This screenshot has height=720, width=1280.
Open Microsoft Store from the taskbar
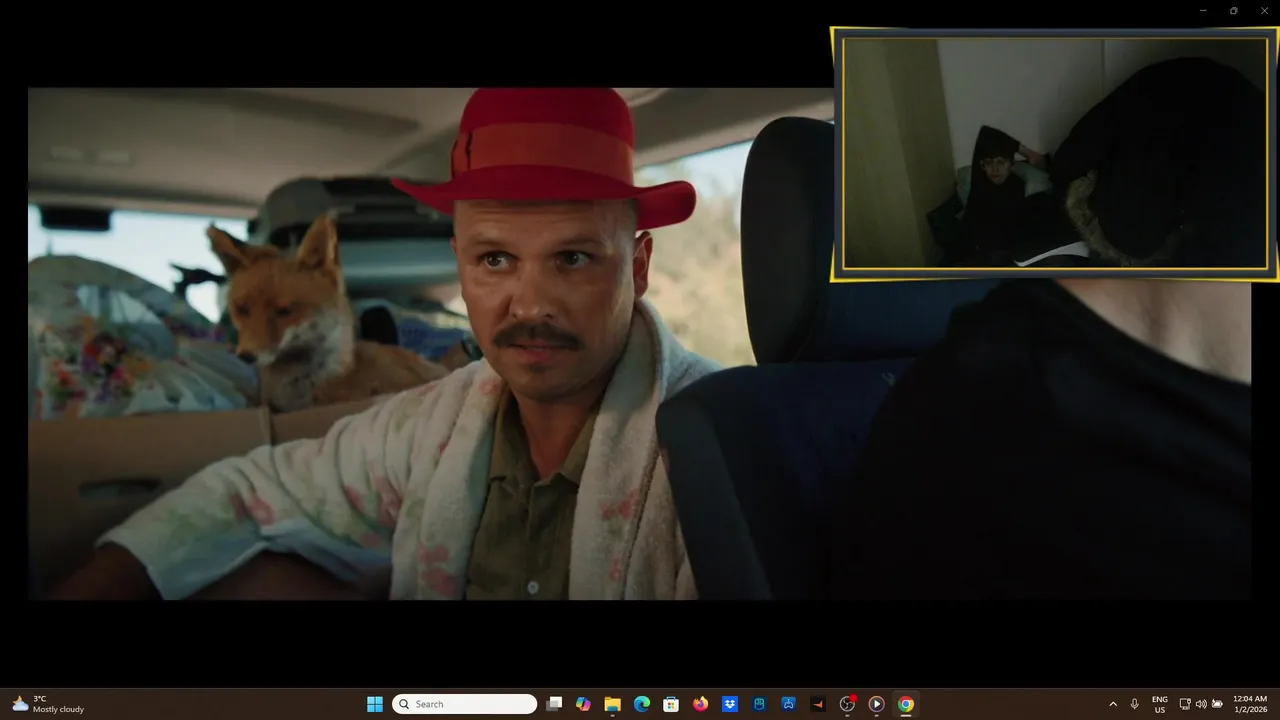click(x=671, y=704)
